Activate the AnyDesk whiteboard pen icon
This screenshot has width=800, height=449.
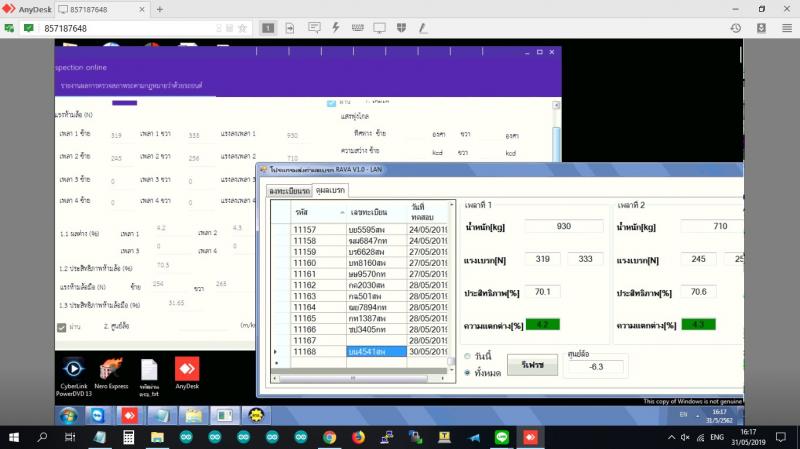point(423,28)
